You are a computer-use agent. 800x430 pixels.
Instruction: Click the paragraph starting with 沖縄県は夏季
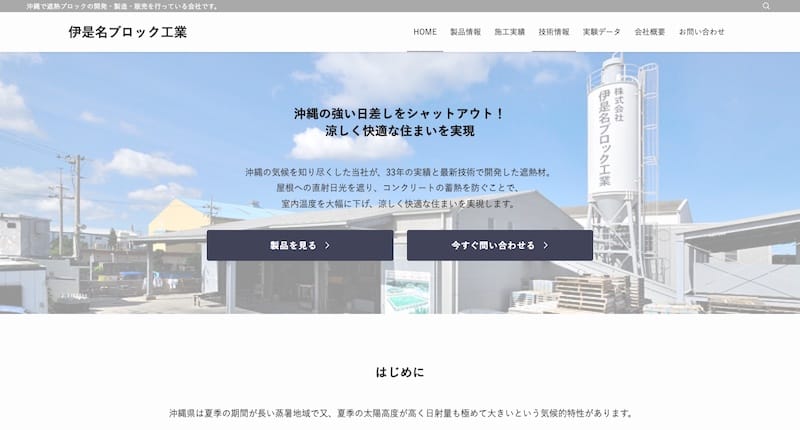tap(400, 413)
